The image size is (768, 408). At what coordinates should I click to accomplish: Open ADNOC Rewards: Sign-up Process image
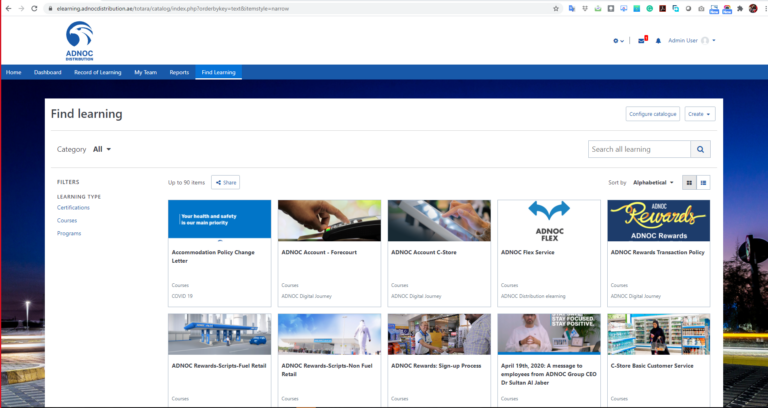pos(439,334)
